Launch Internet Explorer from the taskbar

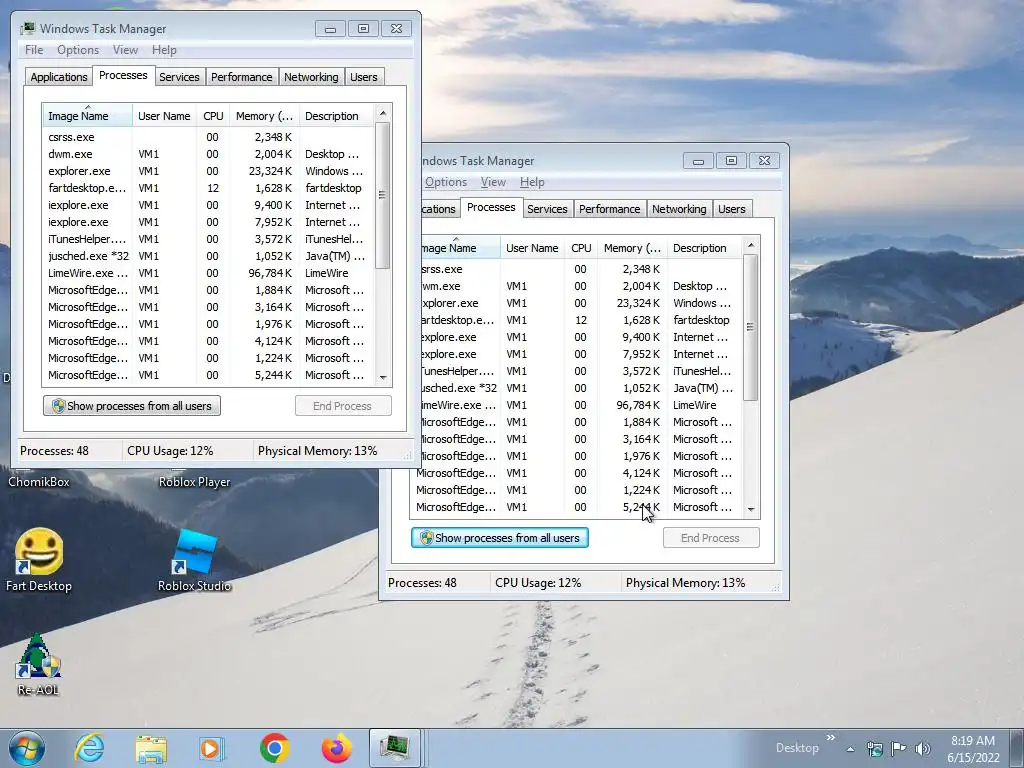89,748
